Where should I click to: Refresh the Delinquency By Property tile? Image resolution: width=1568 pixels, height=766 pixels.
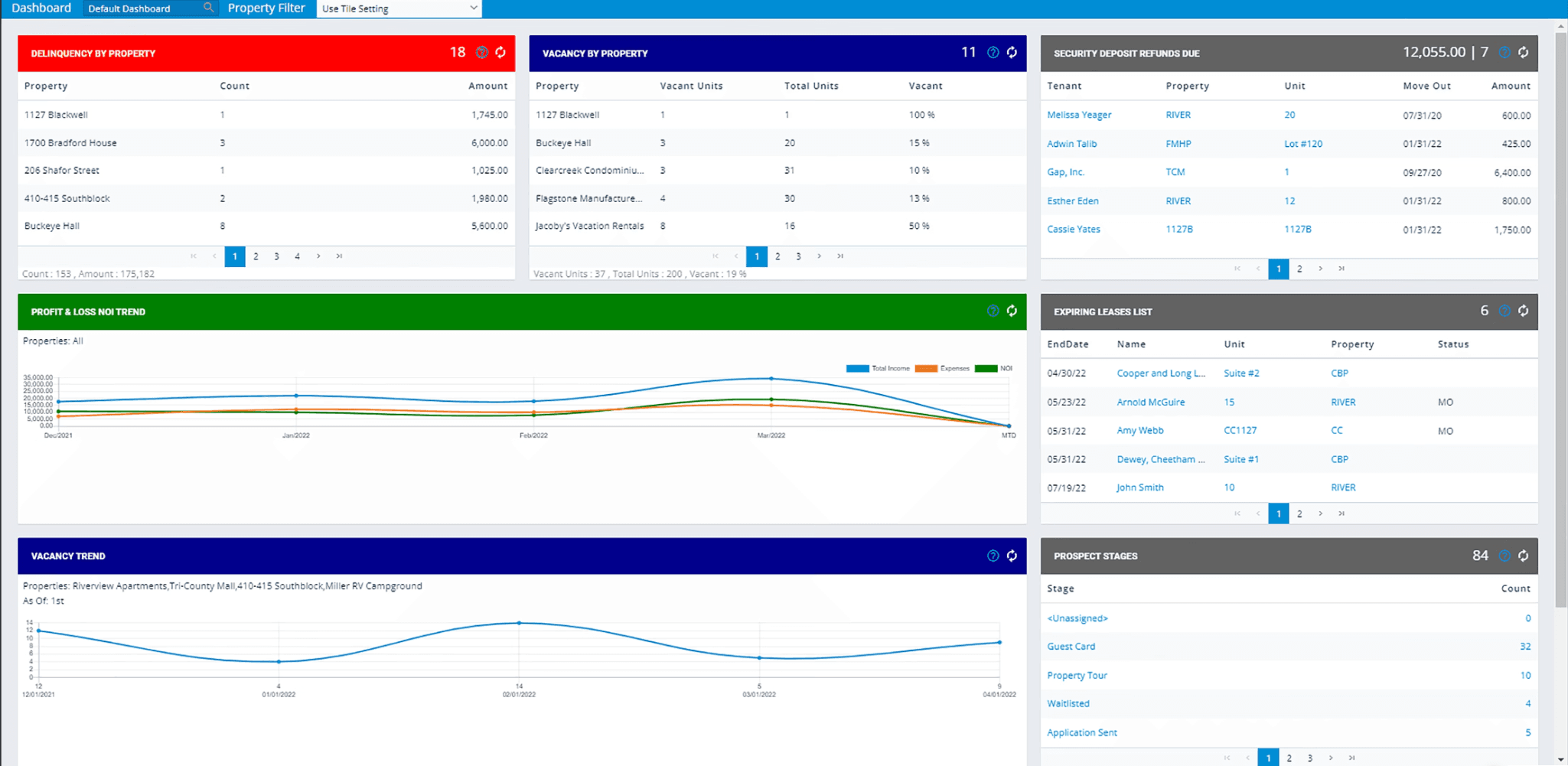[500, 52]
